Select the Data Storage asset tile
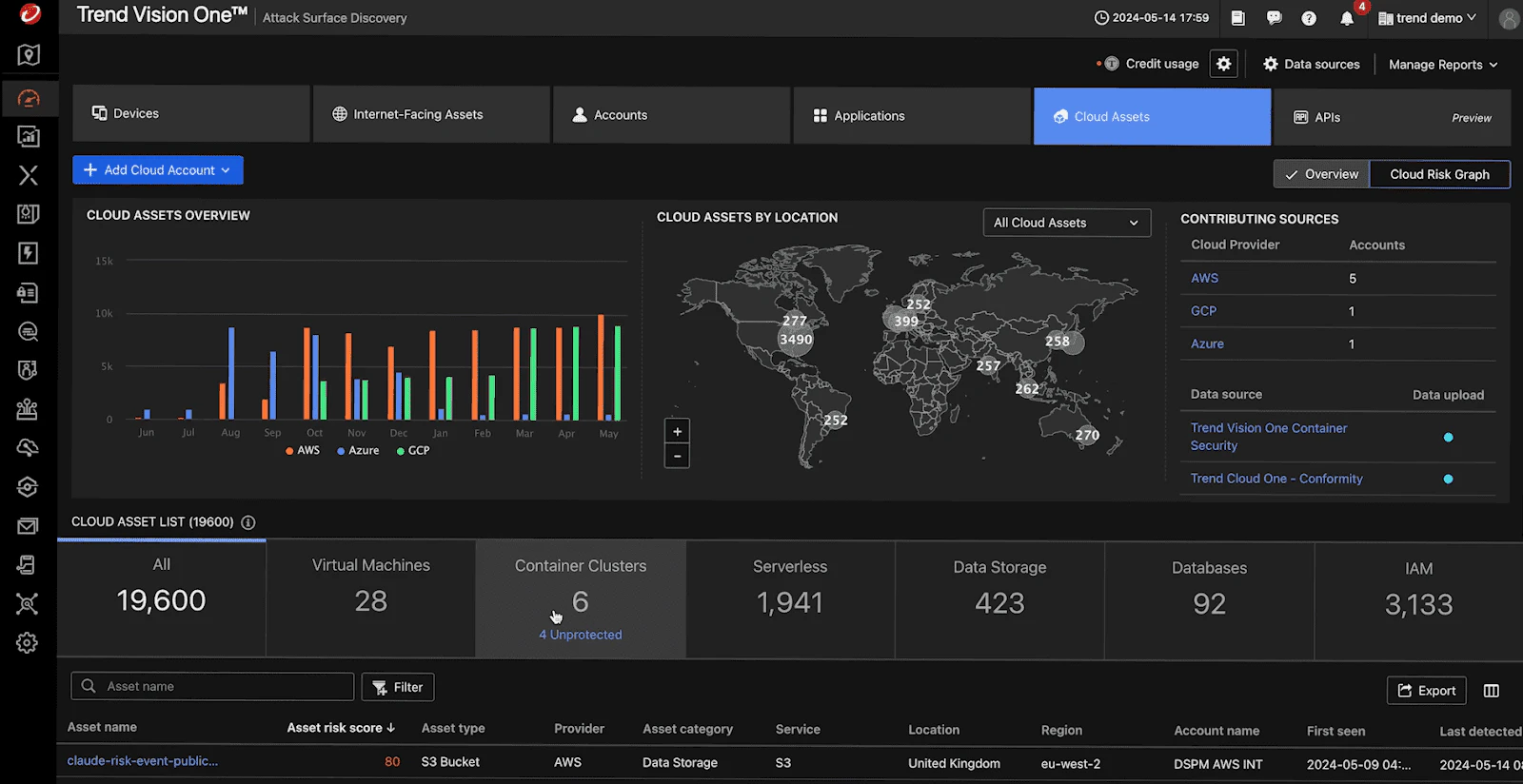Image resolution: width=1523 pixels, height=784 pixels. (x=1000, y=600)
